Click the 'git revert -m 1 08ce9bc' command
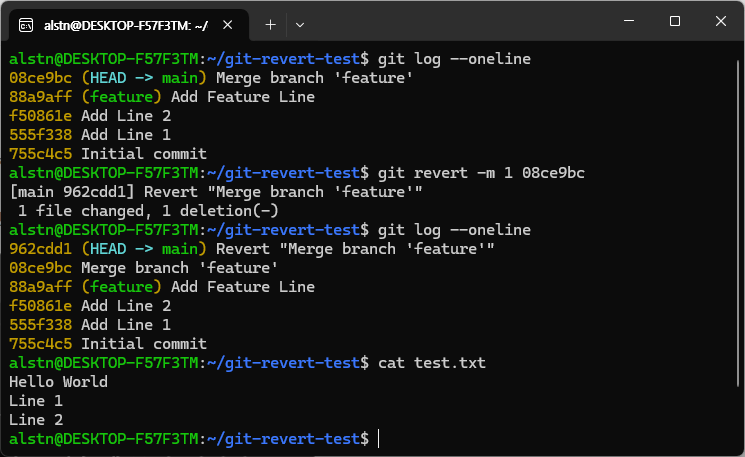 481,173
